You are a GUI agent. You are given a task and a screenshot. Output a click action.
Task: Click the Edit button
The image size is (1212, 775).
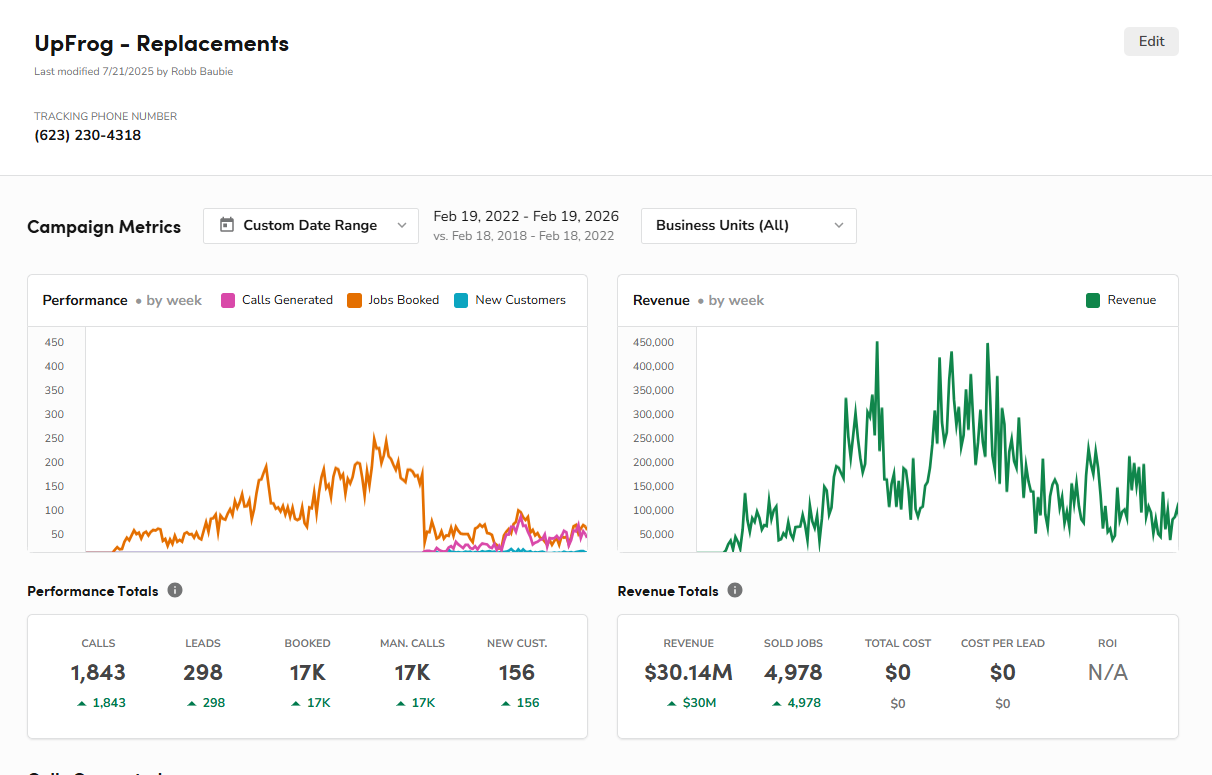point(1151,41)
